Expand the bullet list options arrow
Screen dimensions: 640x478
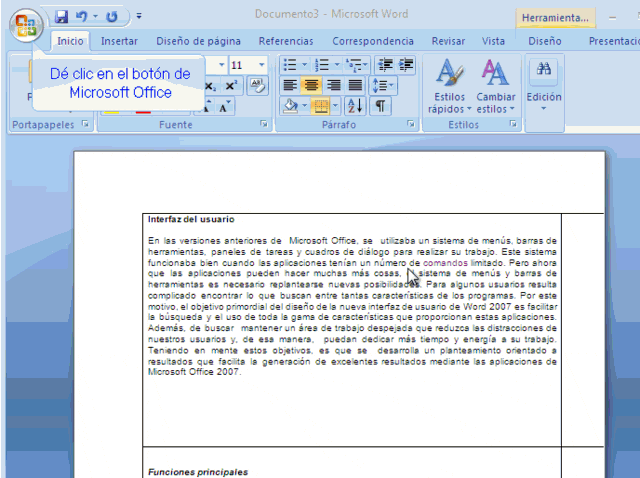coord(305,65)
